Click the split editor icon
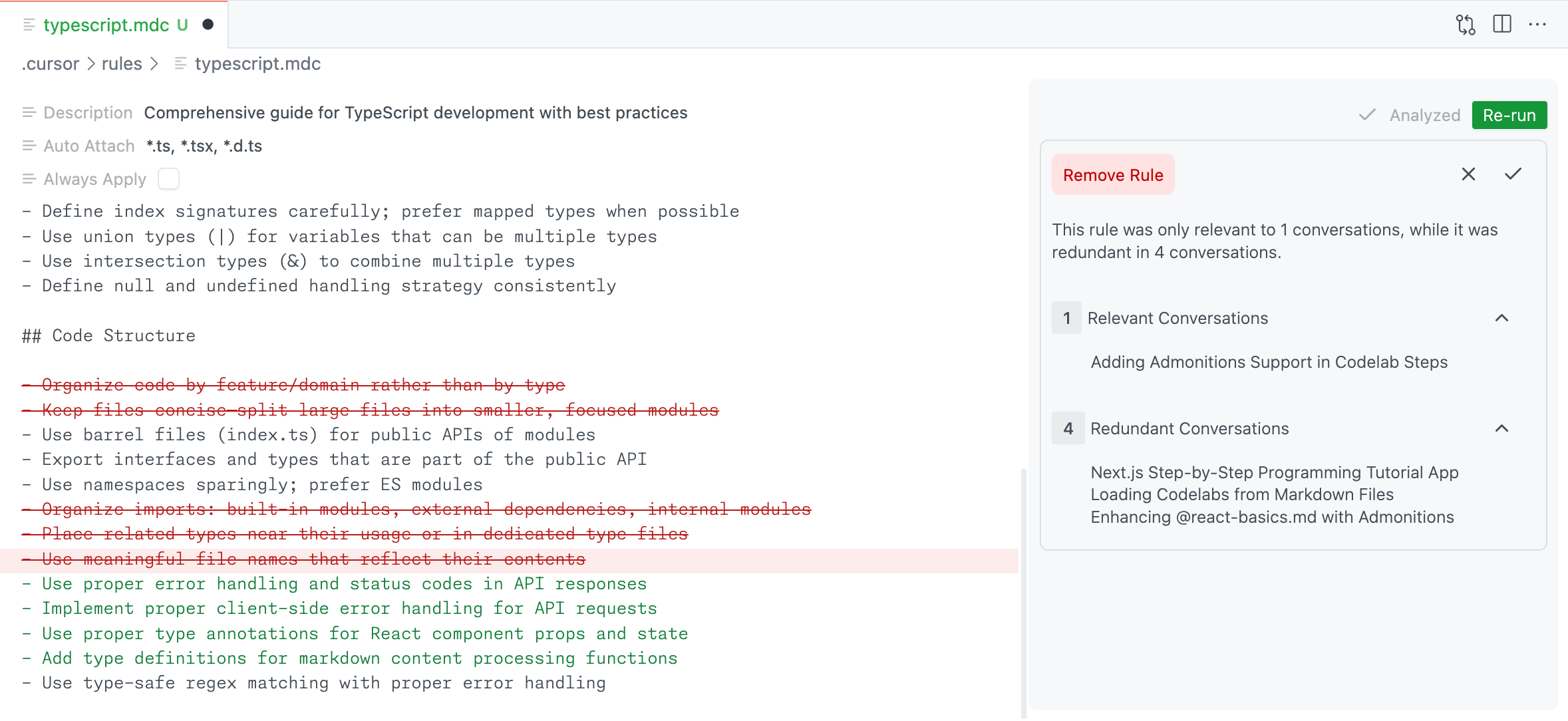Viewport: 1568px width, 721px height. [x=1503, y=24]
